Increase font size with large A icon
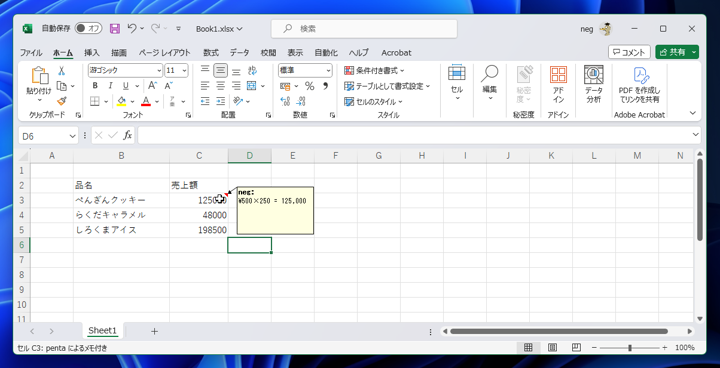Image resolution: width=720 pixels, height=368 pixels. click(x=152, y=86)
